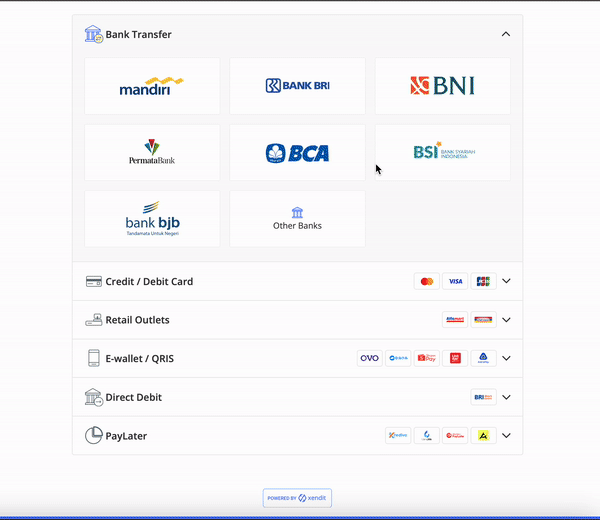Click the Bank Transfer heading text
The width and height of the screenshot is (600, 520).
coord(139,34)
